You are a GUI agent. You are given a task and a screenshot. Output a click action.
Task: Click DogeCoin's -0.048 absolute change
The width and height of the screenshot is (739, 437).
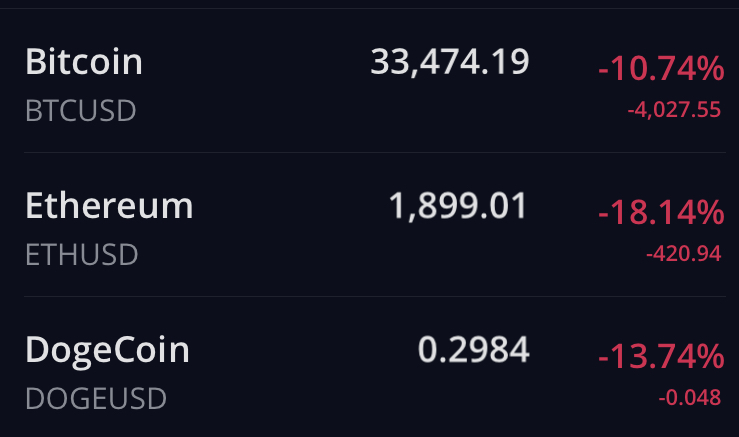[689, 398]
